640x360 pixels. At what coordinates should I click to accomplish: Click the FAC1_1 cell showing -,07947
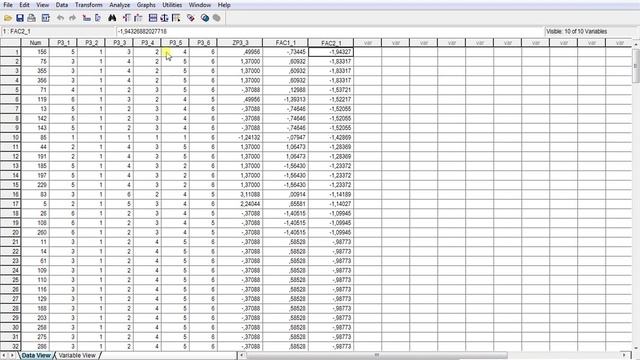click(285, 138)
